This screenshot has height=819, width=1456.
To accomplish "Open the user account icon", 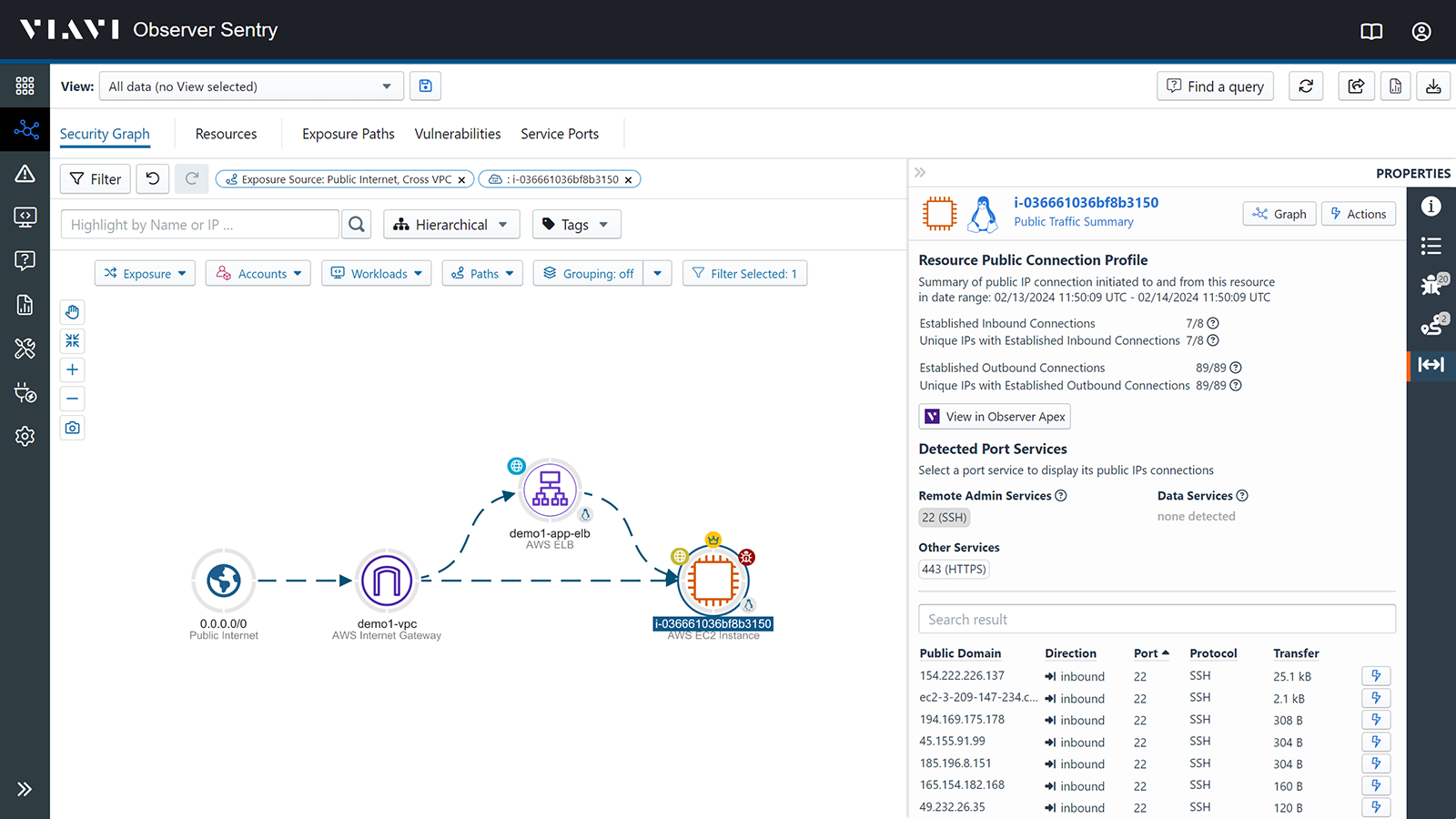I will click(x=1421, y=31).
